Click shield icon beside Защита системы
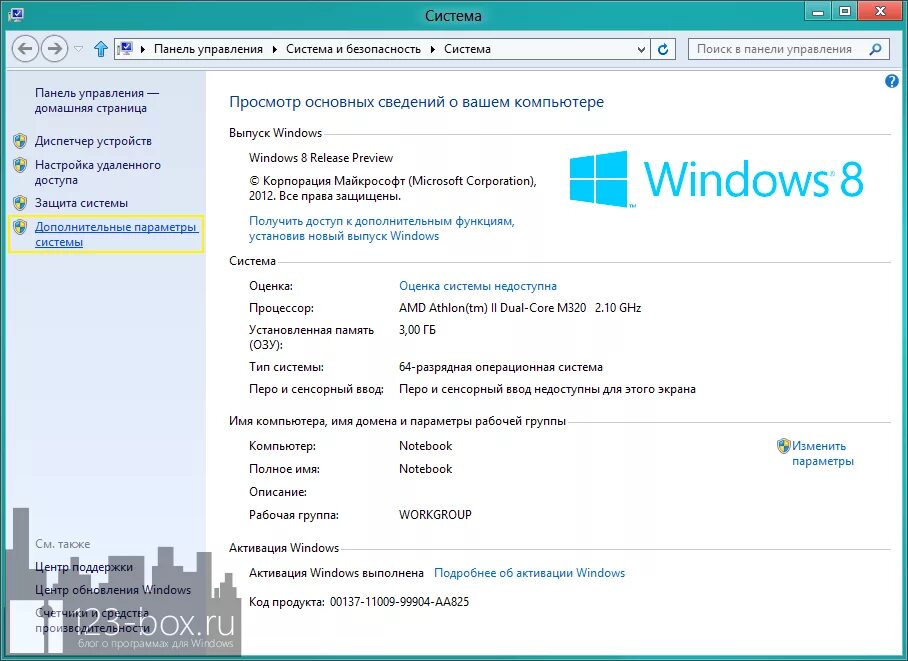 [20, 203]
